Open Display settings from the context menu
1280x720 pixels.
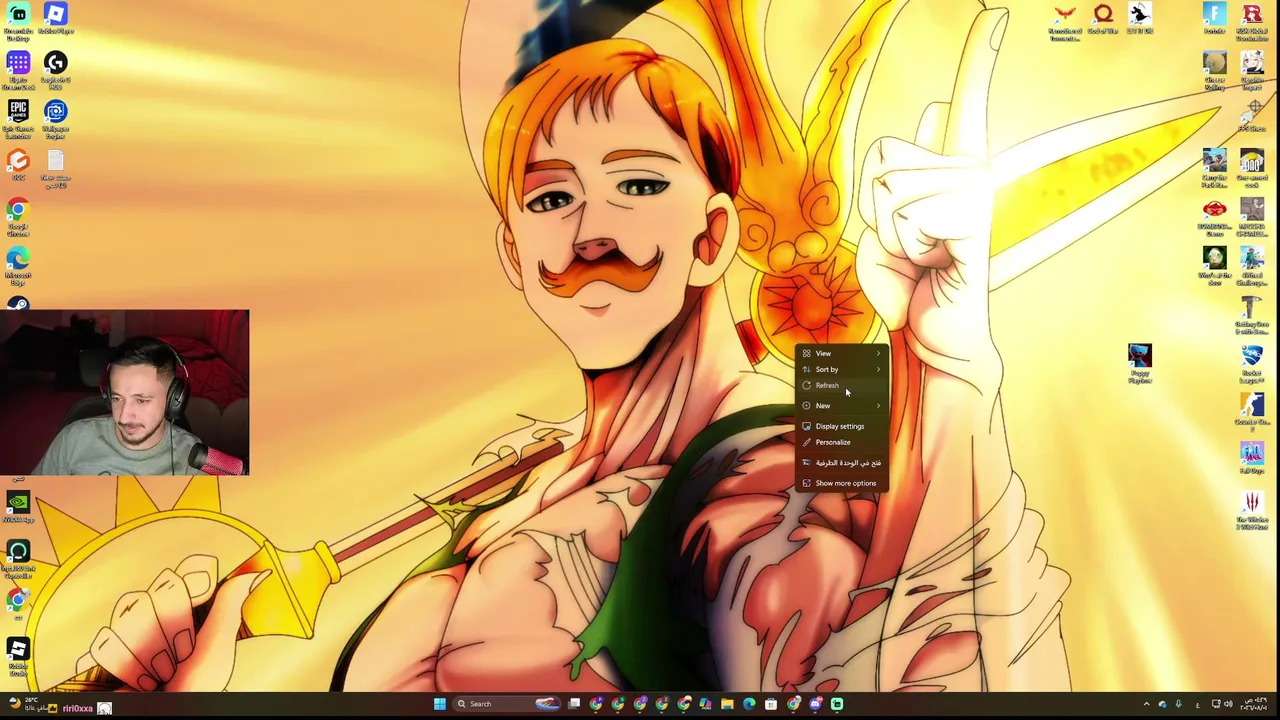[x=841, y=426]
